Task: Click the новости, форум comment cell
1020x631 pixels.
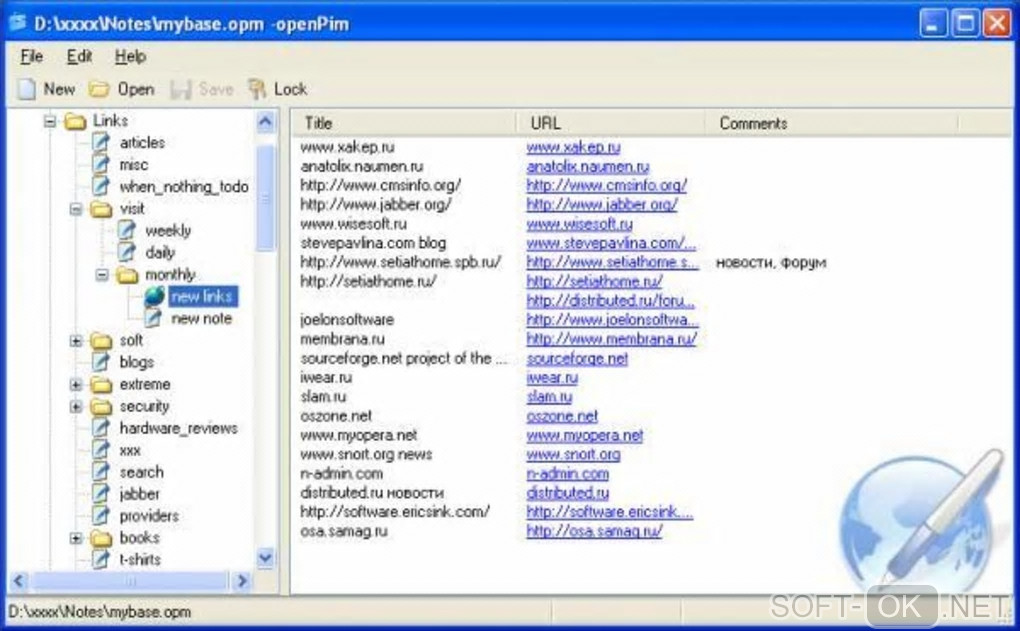Action: 771,263
